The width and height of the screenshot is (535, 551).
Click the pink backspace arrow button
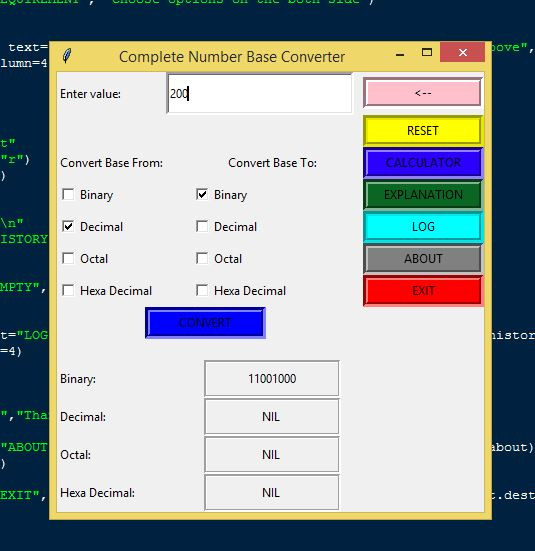pyautogui.click(x=423, y=93)
